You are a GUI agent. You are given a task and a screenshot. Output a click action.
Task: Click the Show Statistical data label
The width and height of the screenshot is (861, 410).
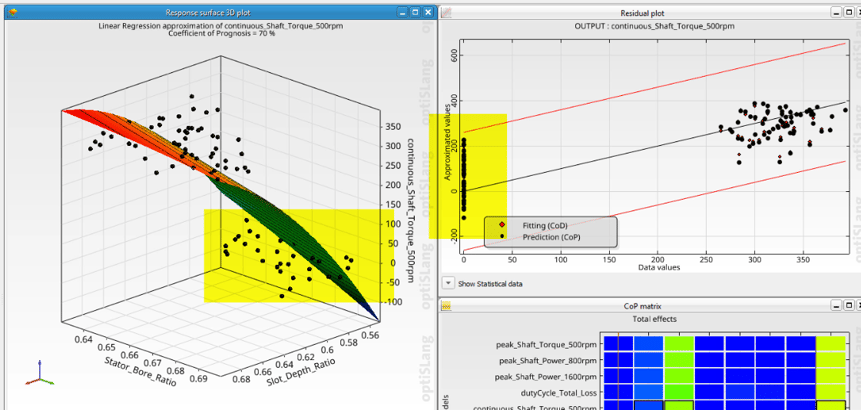pos(490,284)
